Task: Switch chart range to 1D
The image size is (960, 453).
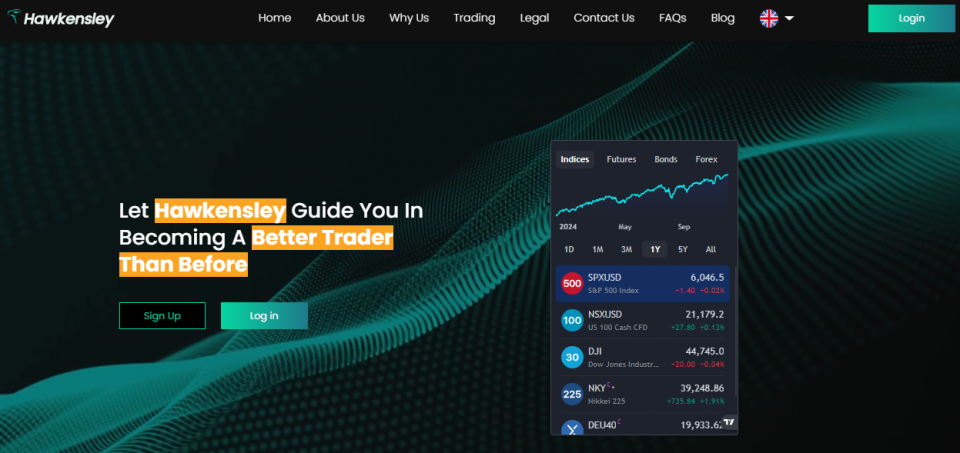Action: (x=569, y=249)
